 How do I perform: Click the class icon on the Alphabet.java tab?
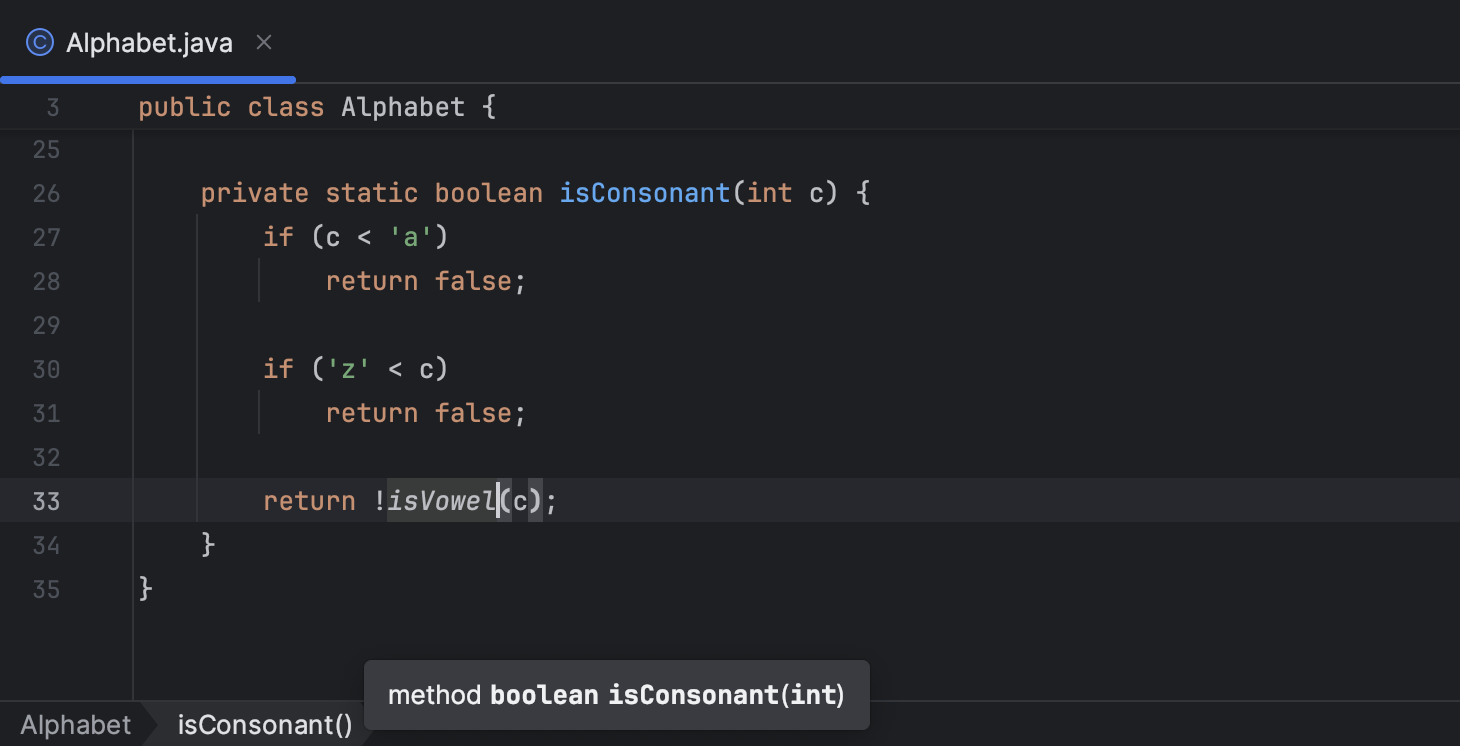[39, 42]
